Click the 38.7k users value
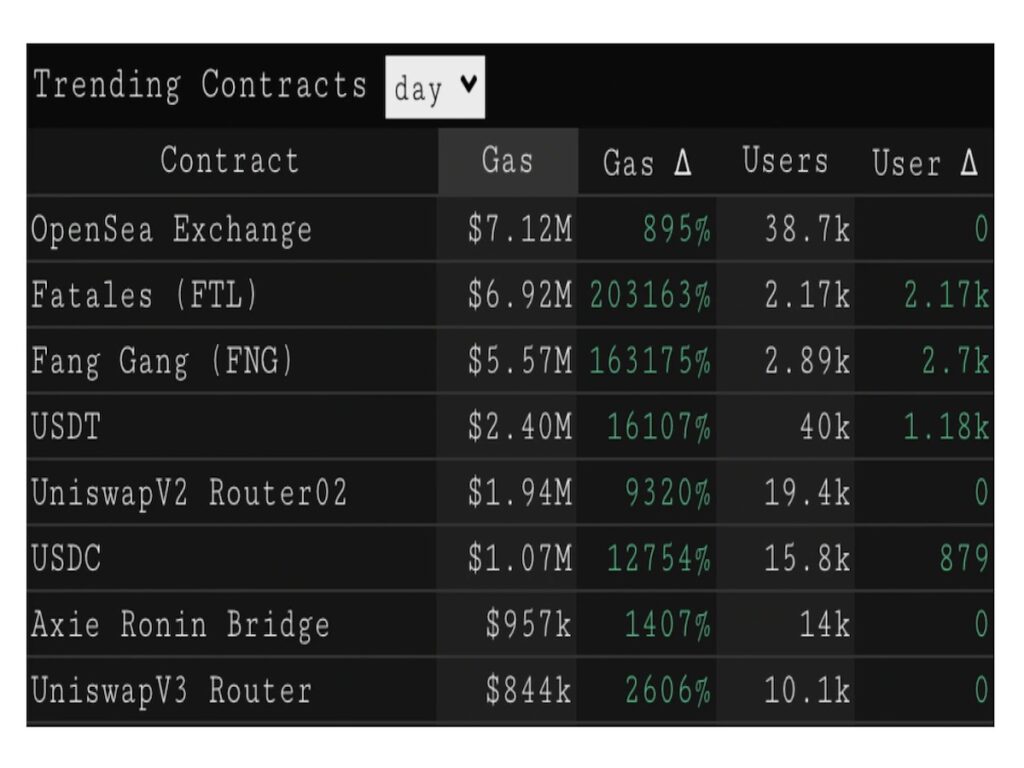The width and height of the screenshot is (1024, 768). point(807,229)
